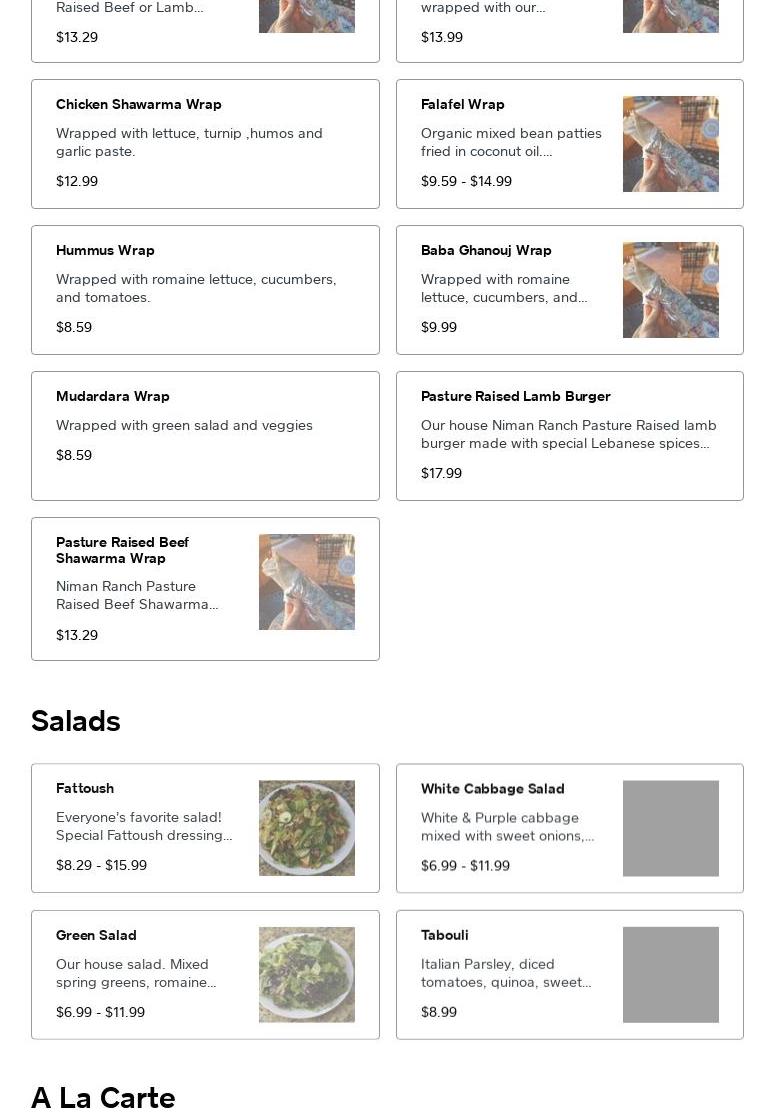Click the Green Salad photo
775x1116 pixels.
tap(307, 974)
